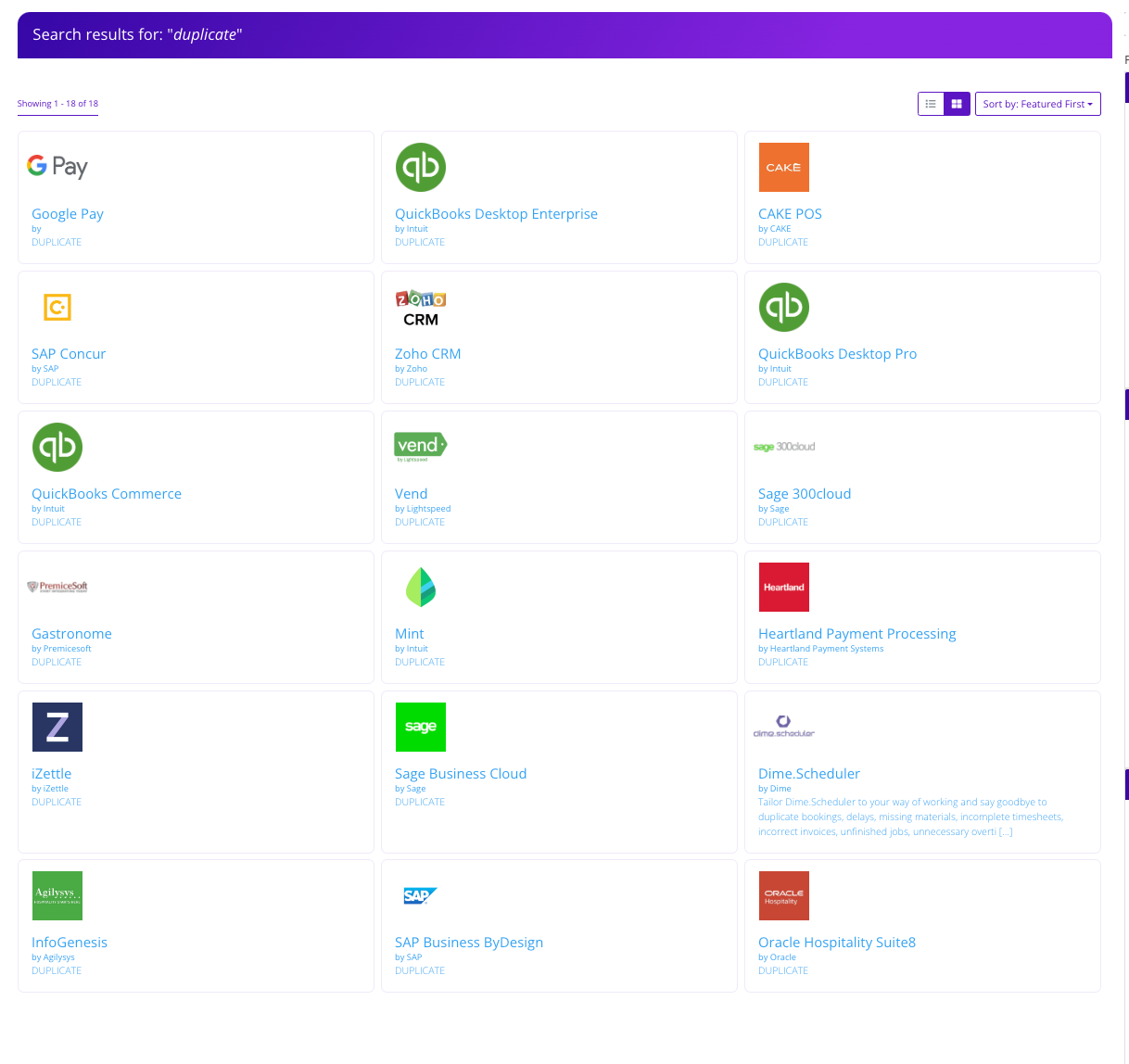Viewport: 1129px width, 1064px height.
Task: Click DUPLICATE label under Mint
Action: (420, 662)
